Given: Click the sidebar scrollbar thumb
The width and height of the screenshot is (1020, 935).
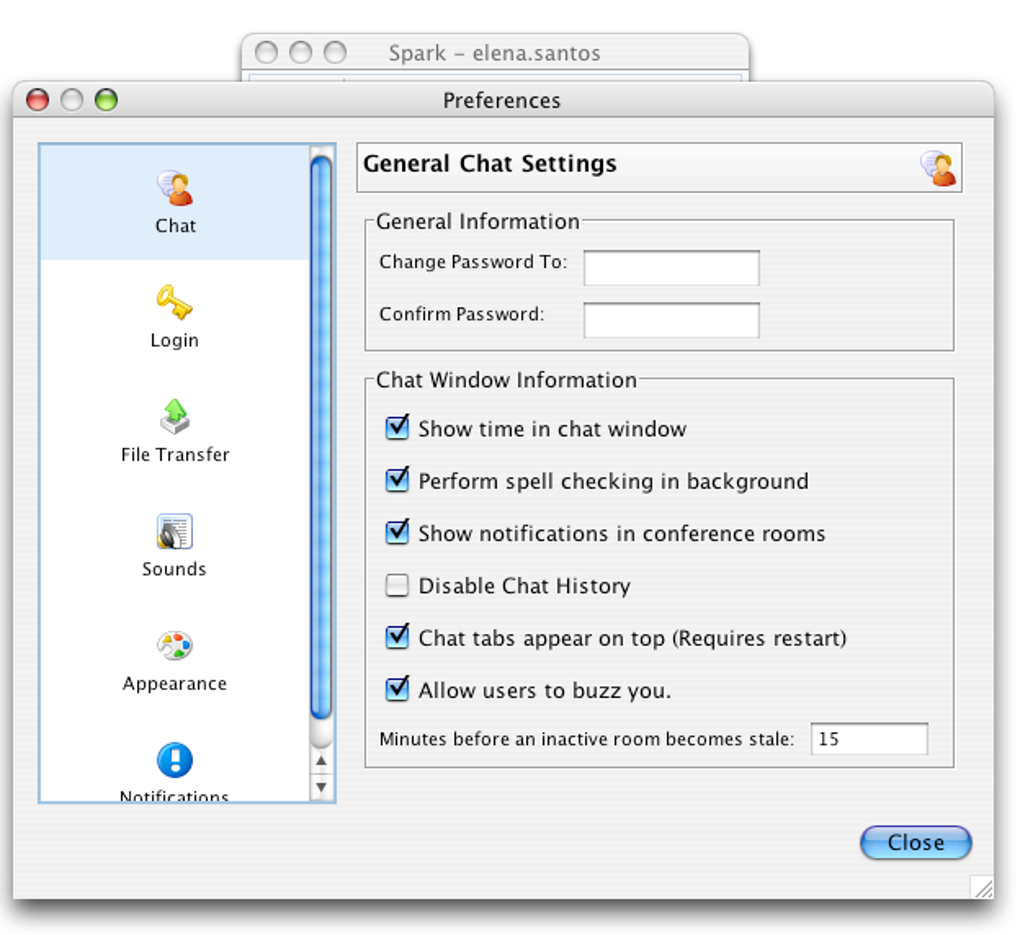Looking at the screenshot, I should coord(321,437).
